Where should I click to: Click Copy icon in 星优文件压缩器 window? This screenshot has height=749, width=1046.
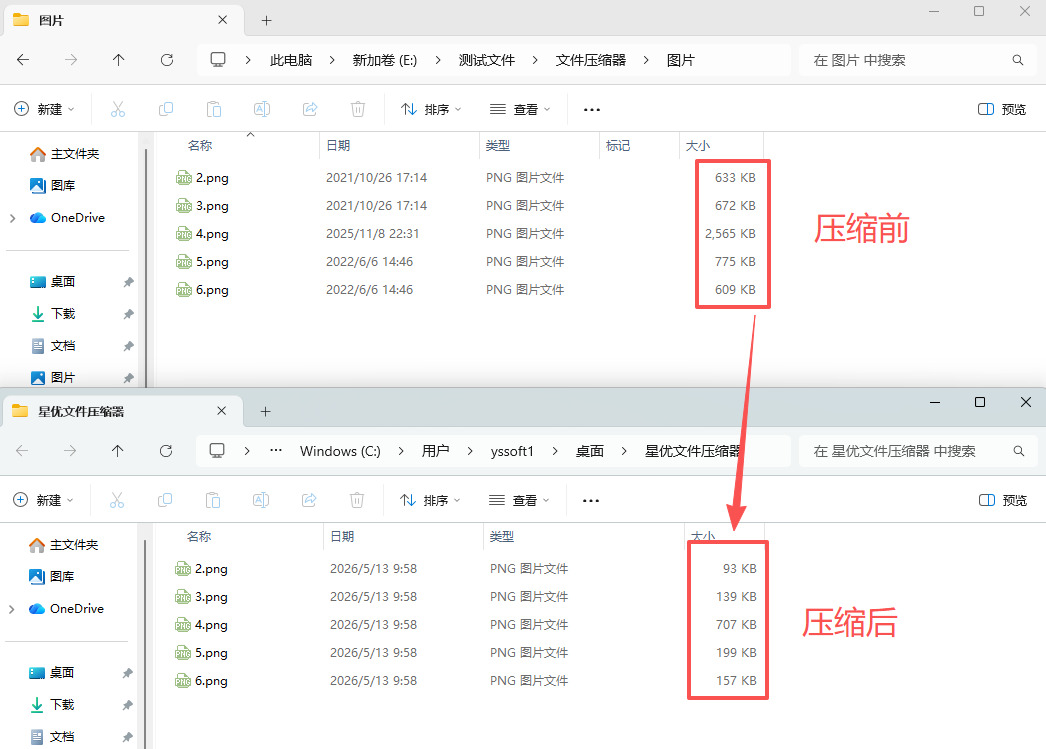coord(165,500)
